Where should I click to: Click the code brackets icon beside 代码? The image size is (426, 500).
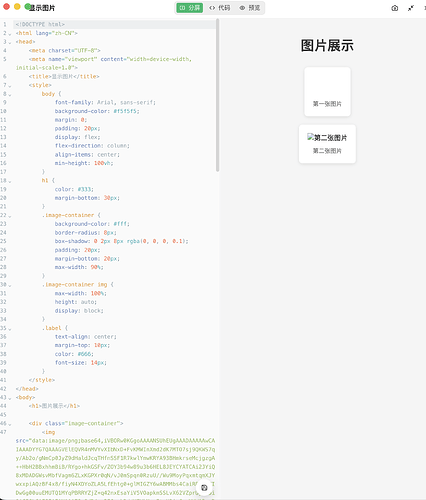pos(212,8)
